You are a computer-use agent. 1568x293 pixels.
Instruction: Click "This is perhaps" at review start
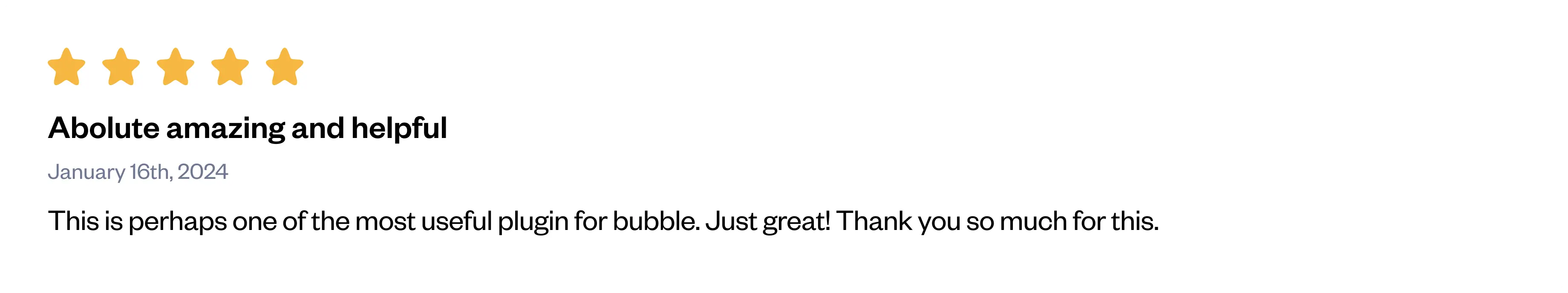(138, 221)
